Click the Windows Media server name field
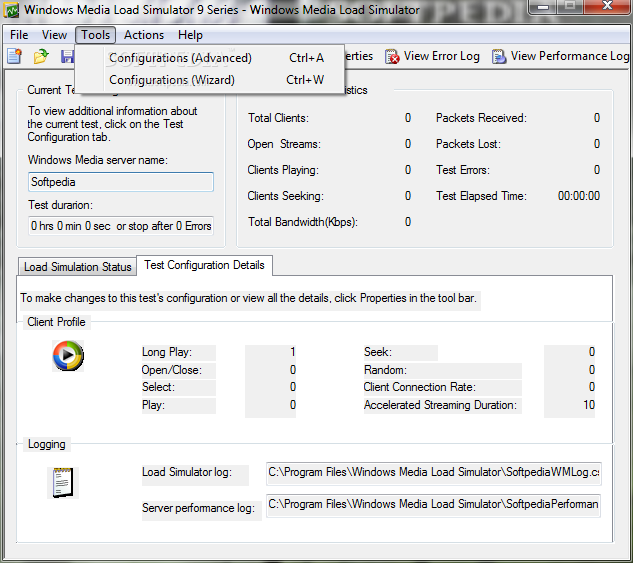Image resolution: width=633 pixels, height=563 pixels. pyautogui.click(x=121, y=182)
